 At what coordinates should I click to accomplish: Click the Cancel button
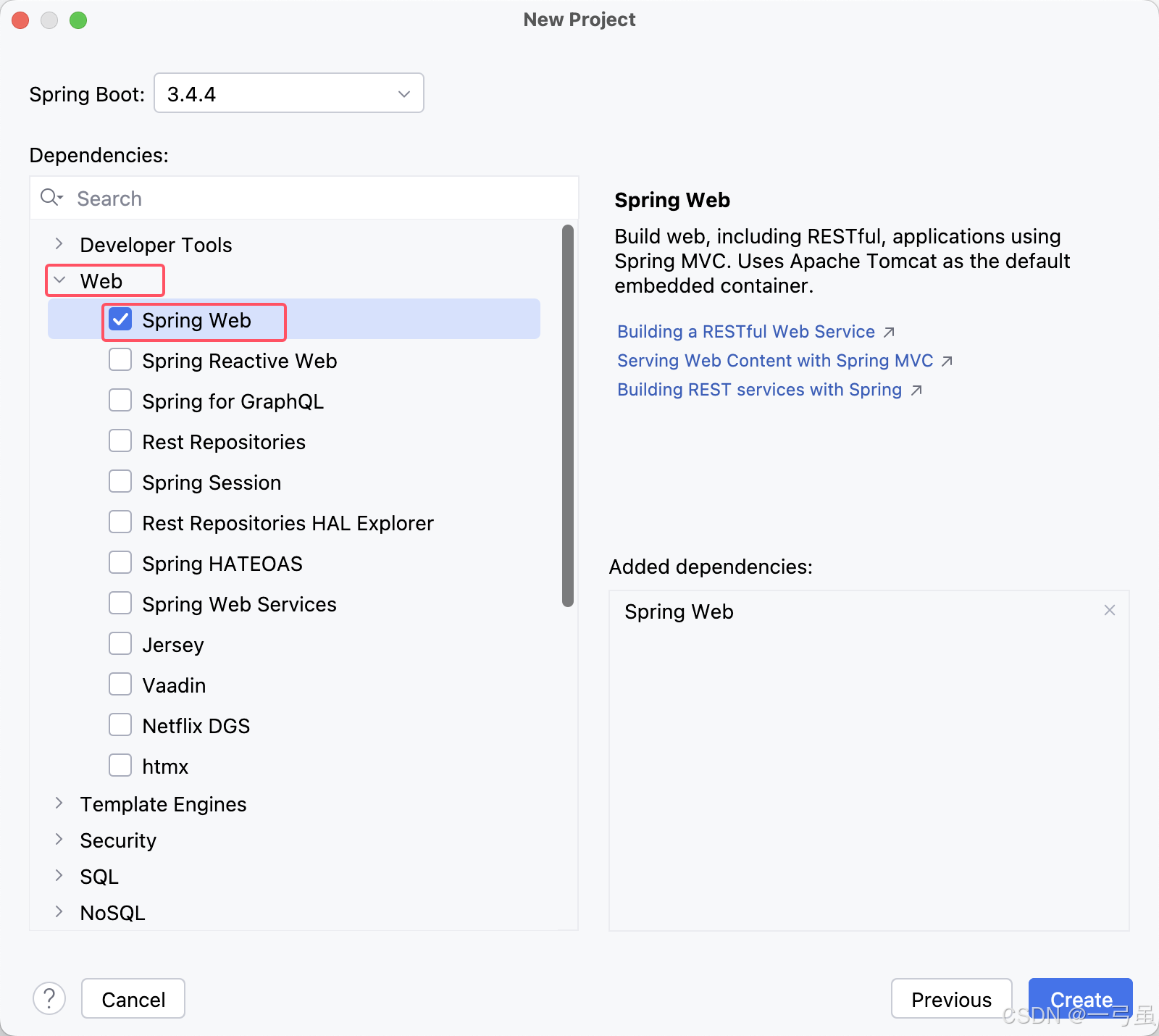133,999
